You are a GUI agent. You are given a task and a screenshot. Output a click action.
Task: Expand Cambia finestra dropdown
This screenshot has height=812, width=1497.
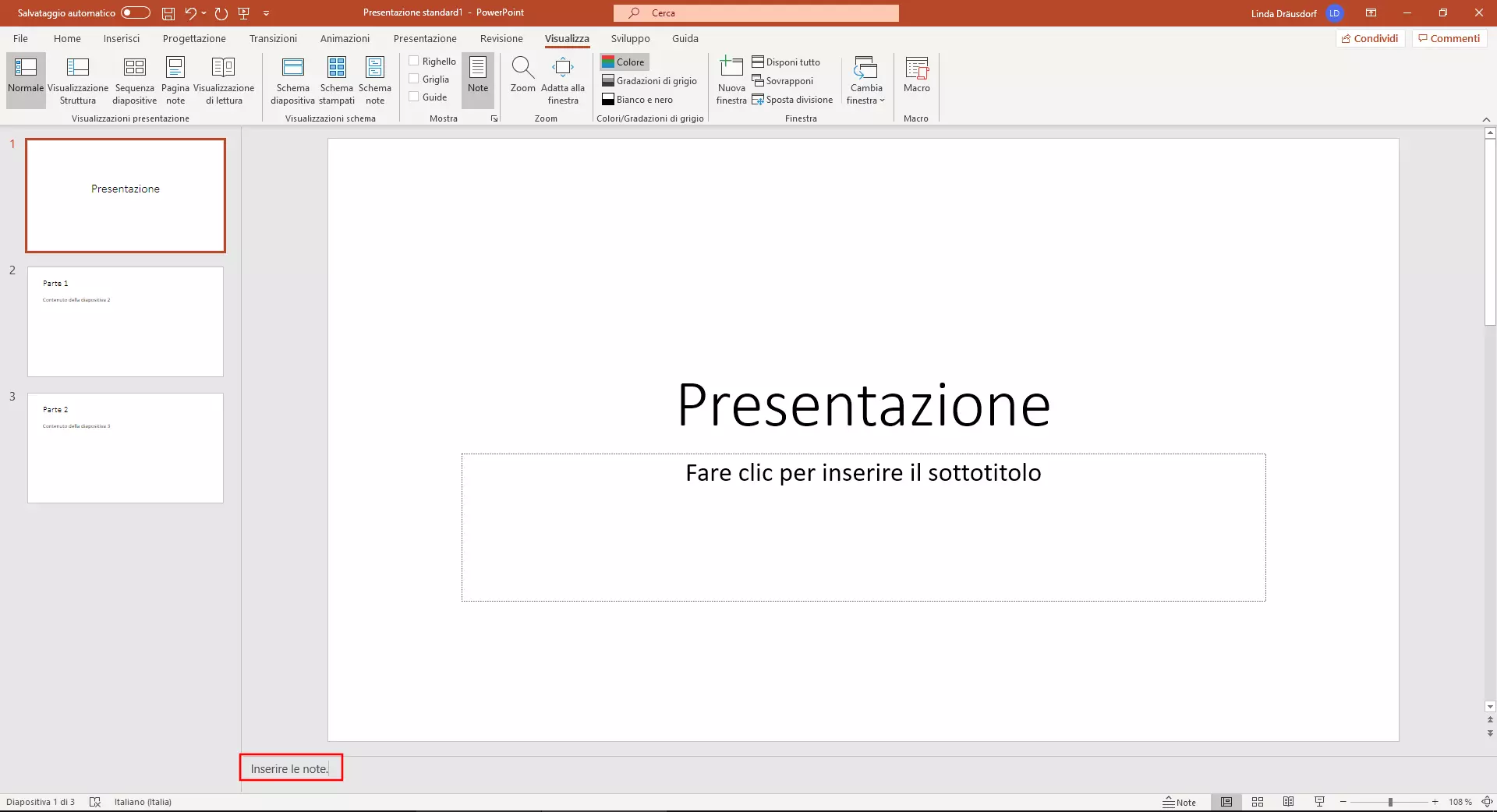pos(866,79)
